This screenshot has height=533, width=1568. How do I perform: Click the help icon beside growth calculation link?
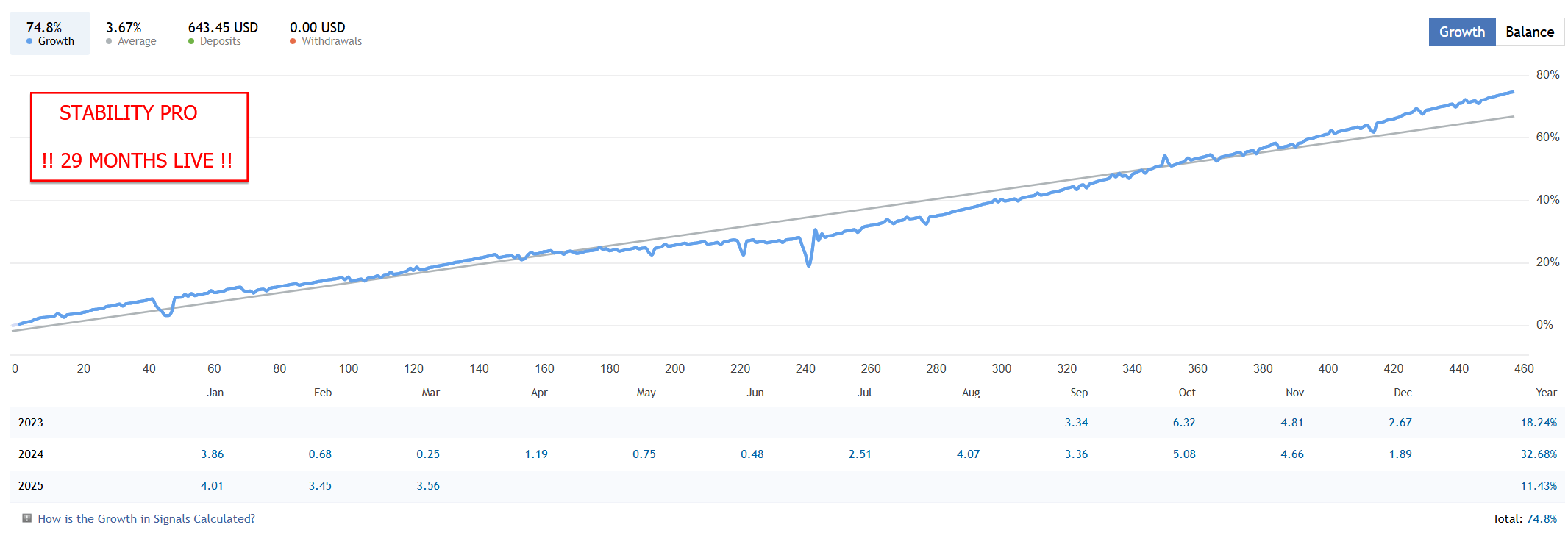tap(27, 518)
